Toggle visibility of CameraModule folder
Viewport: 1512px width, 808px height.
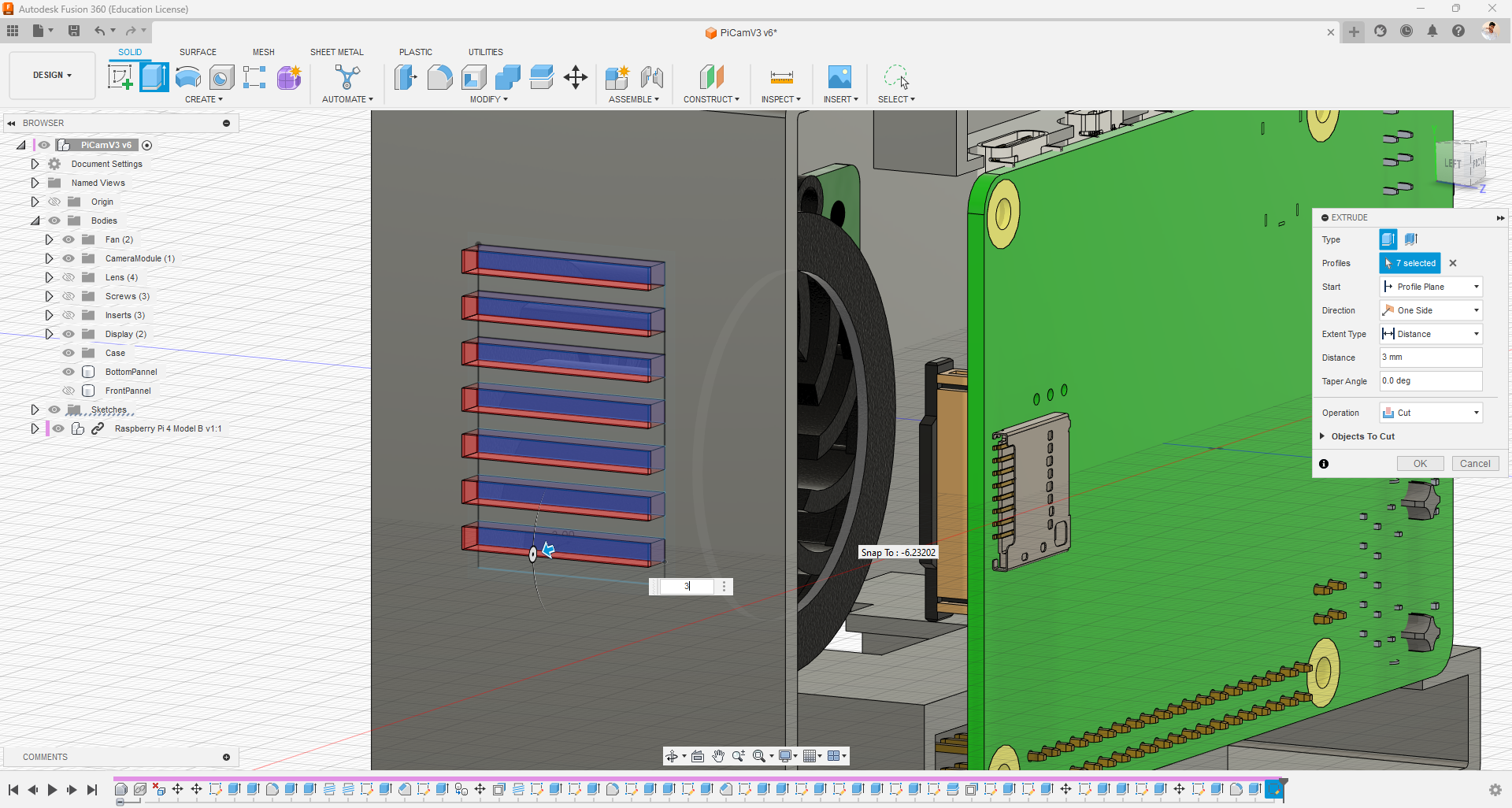(x=69, y=258)
